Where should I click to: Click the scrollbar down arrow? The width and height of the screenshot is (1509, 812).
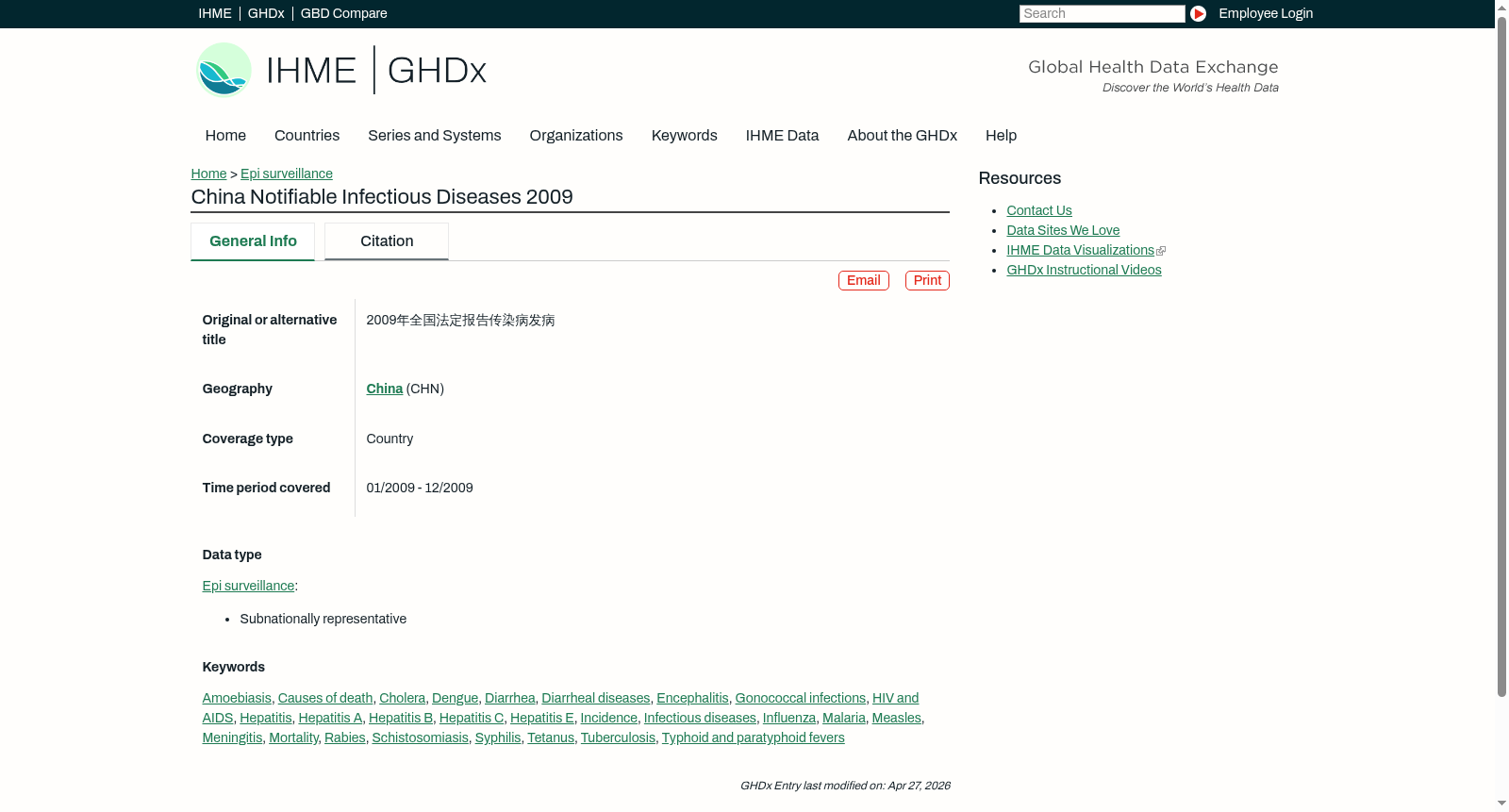(1501, 804)
